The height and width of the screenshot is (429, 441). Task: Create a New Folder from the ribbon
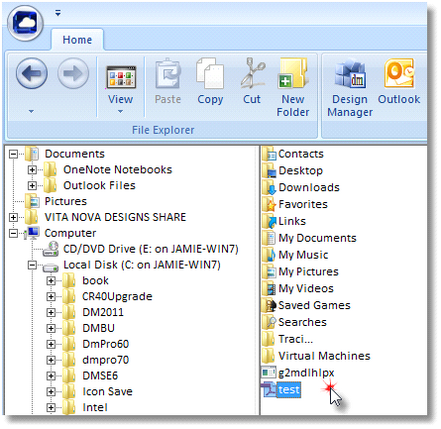[293, 87]
